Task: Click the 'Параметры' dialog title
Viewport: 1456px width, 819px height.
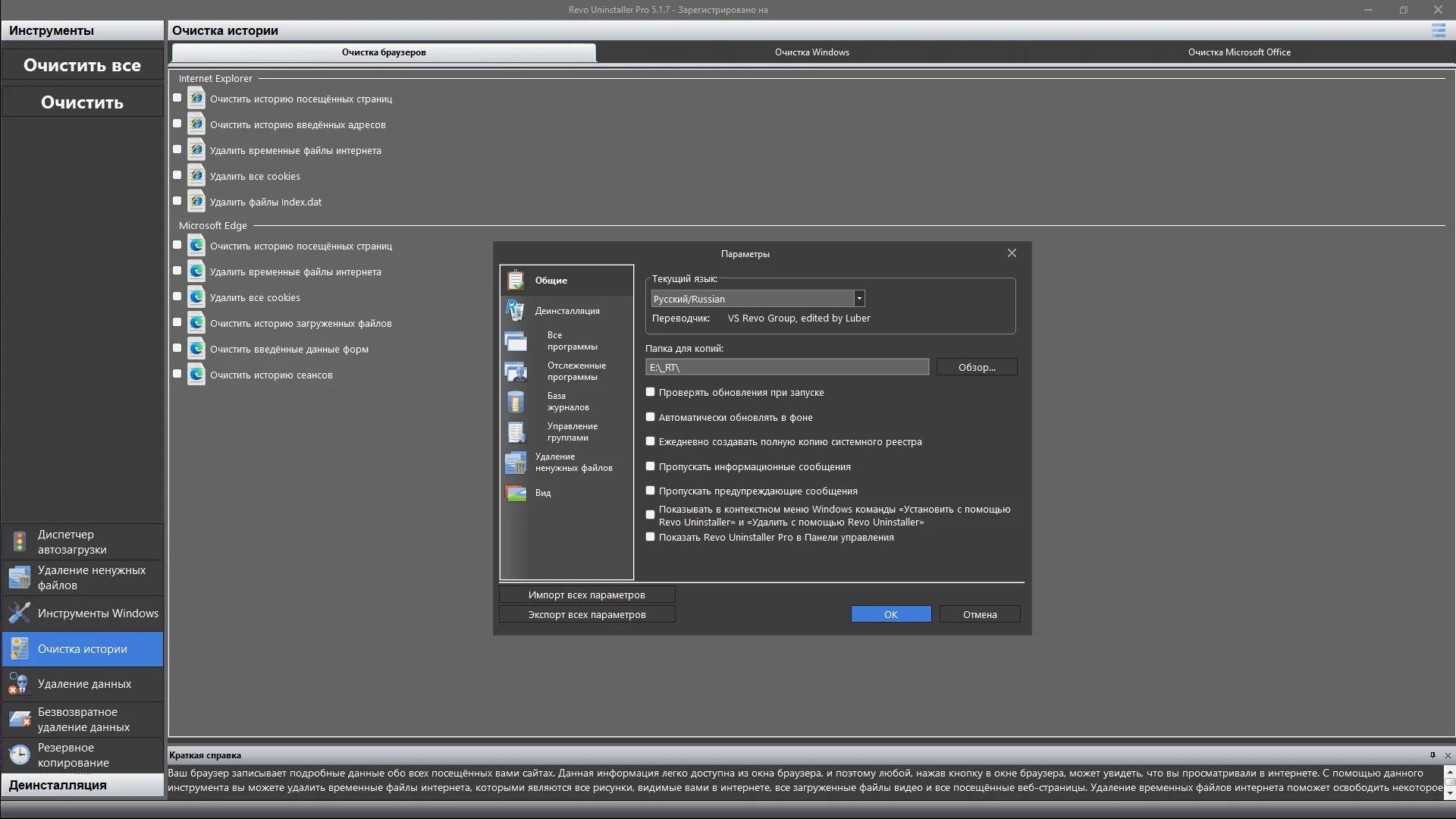Action: point(745,253)
